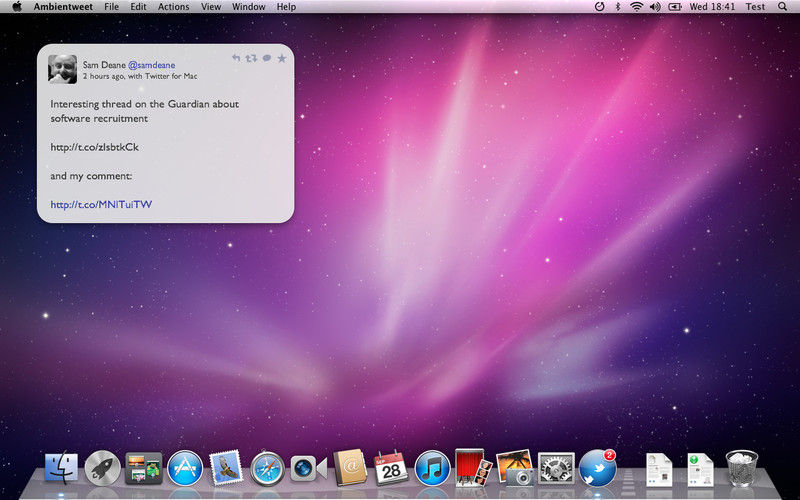Click the reply arrow icon on the tweet
Viewport: 800px width, 500px height.
click(236, 58)
